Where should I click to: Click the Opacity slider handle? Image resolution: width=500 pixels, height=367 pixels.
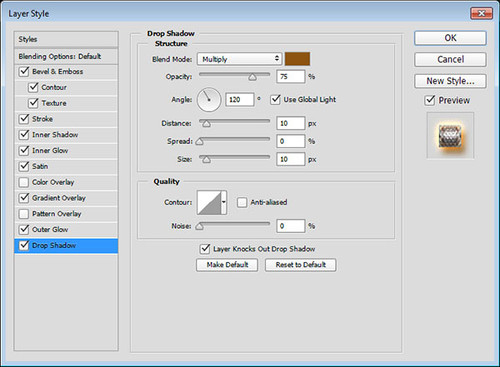point(252,77)
